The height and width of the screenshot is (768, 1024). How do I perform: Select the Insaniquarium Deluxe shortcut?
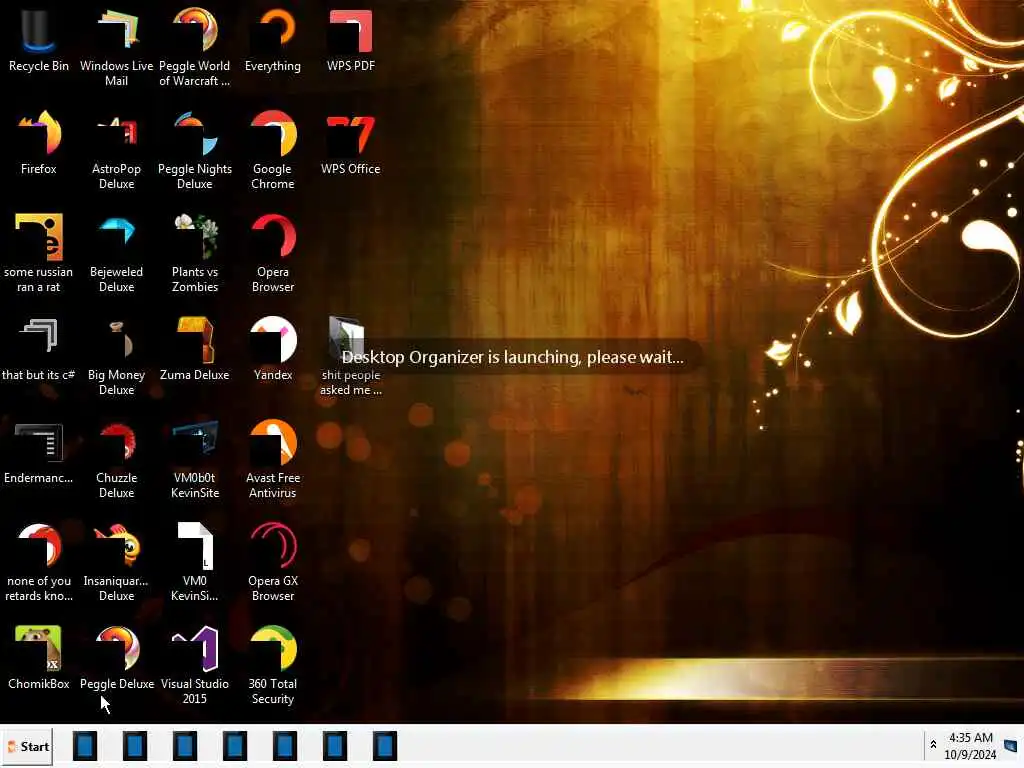click(116, 562)
